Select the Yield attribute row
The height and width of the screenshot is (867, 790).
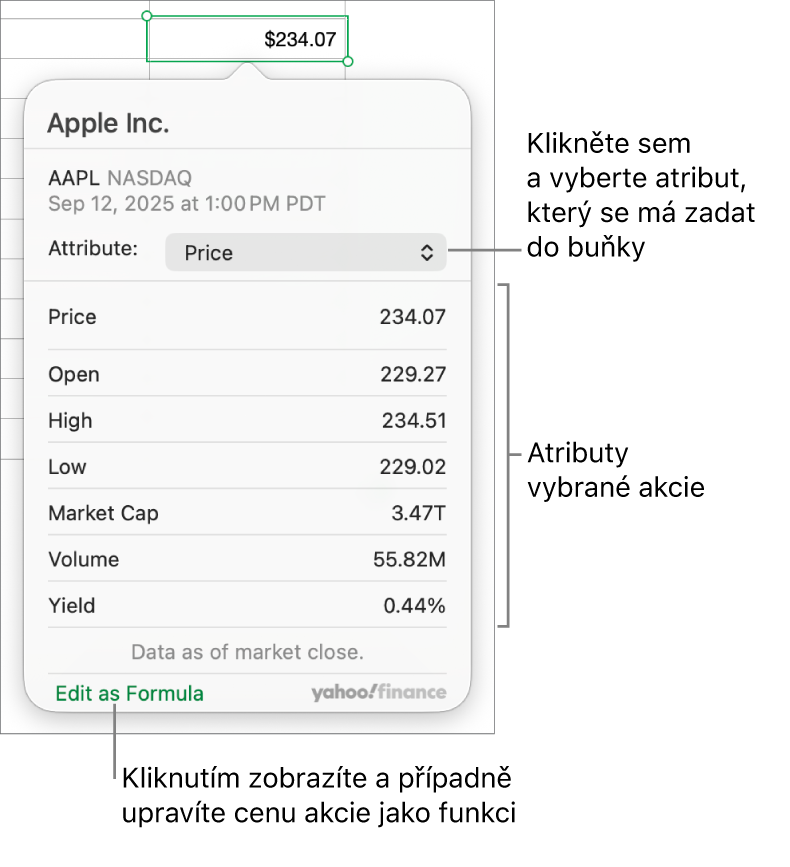click(x=247, y=606)
